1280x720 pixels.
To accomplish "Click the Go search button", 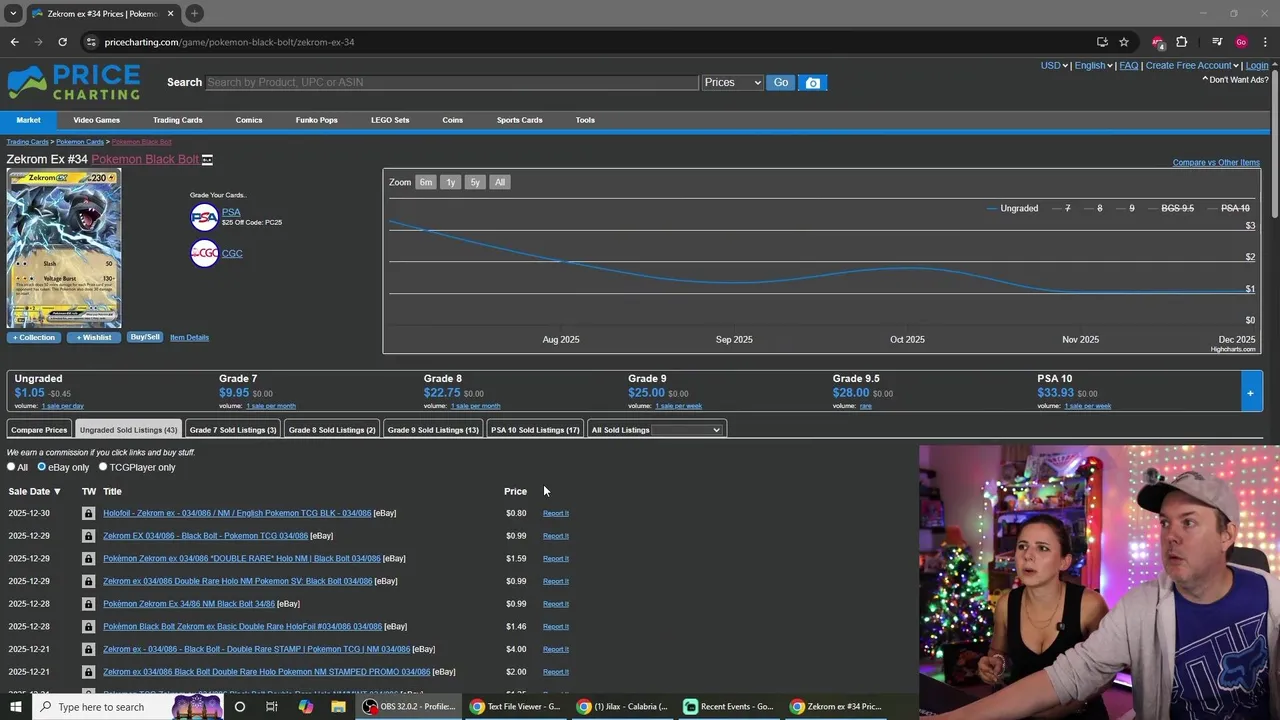I will (x=781, y=83).
